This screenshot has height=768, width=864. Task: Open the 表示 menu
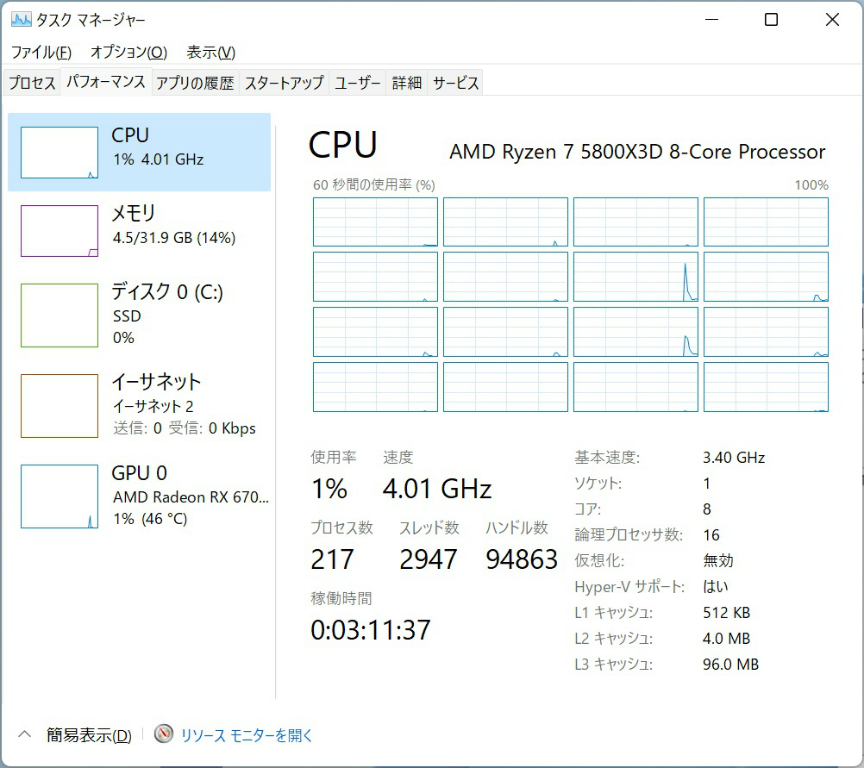pyautogui.click(x=207, y=52)
